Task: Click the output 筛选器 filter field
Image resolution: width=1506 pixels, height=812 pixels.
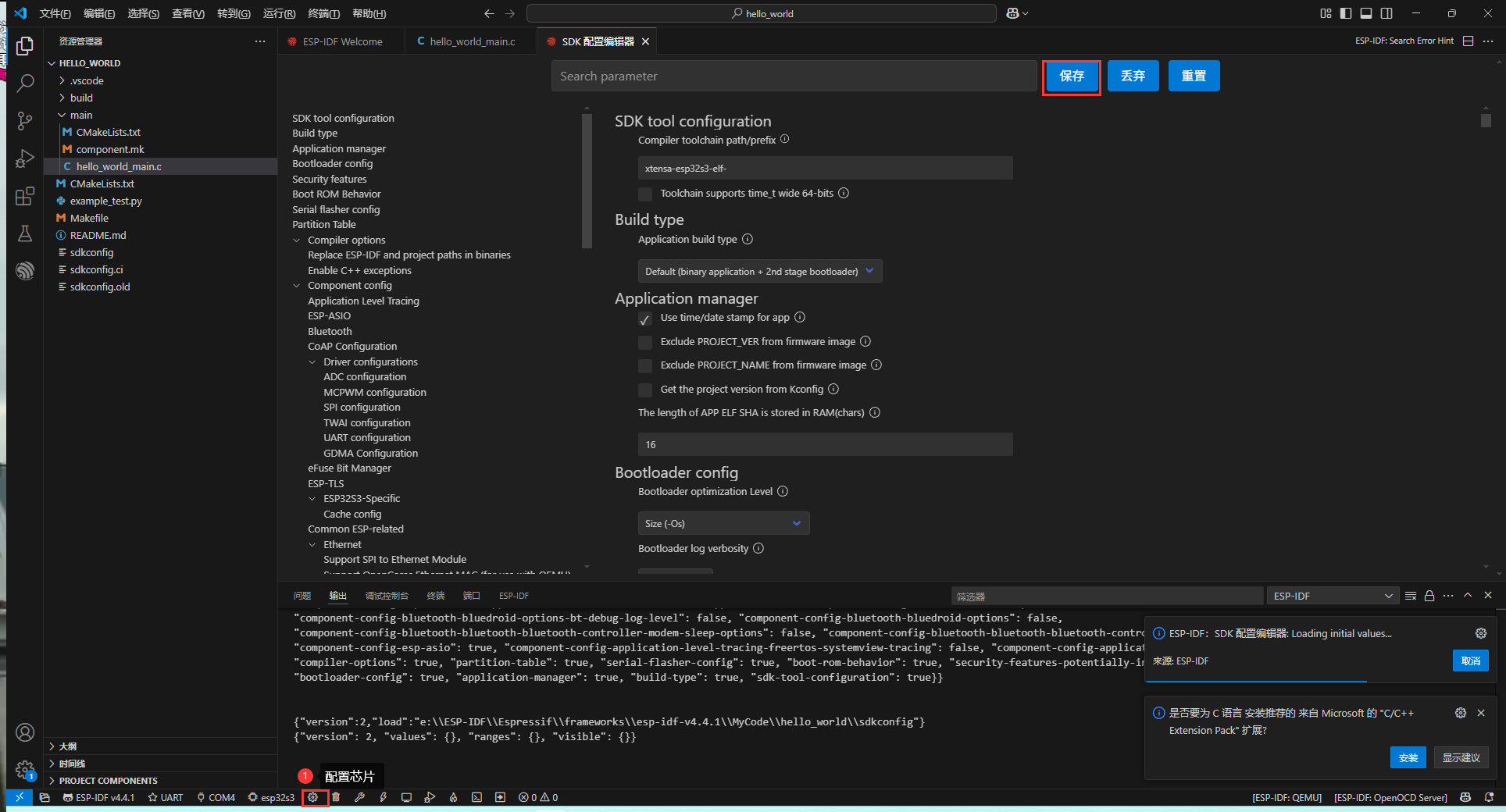Action: [x=1107, y=596]
